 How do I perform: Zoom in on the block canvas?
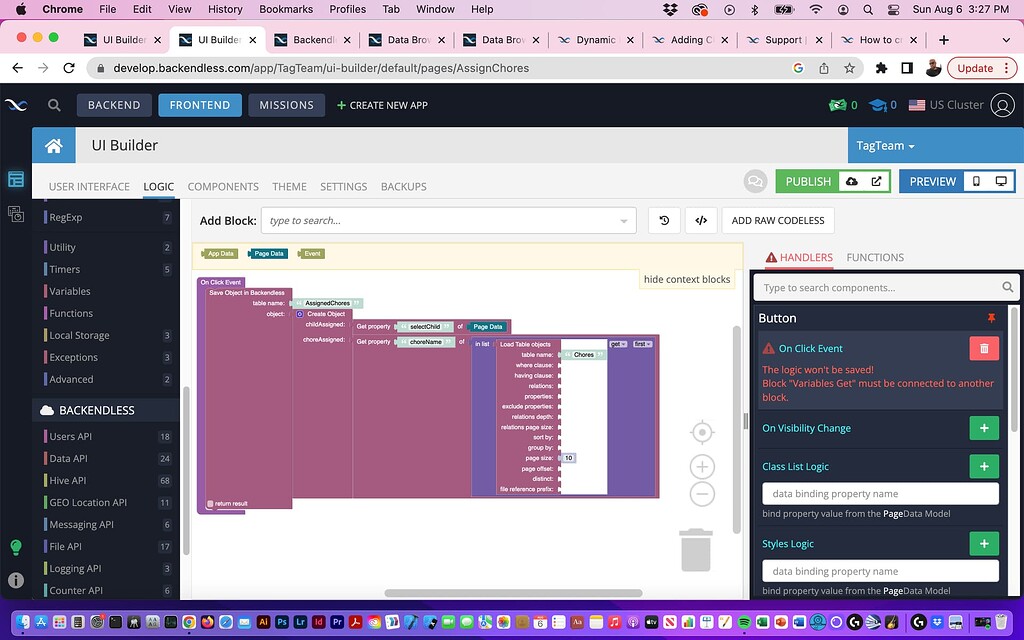702,467
